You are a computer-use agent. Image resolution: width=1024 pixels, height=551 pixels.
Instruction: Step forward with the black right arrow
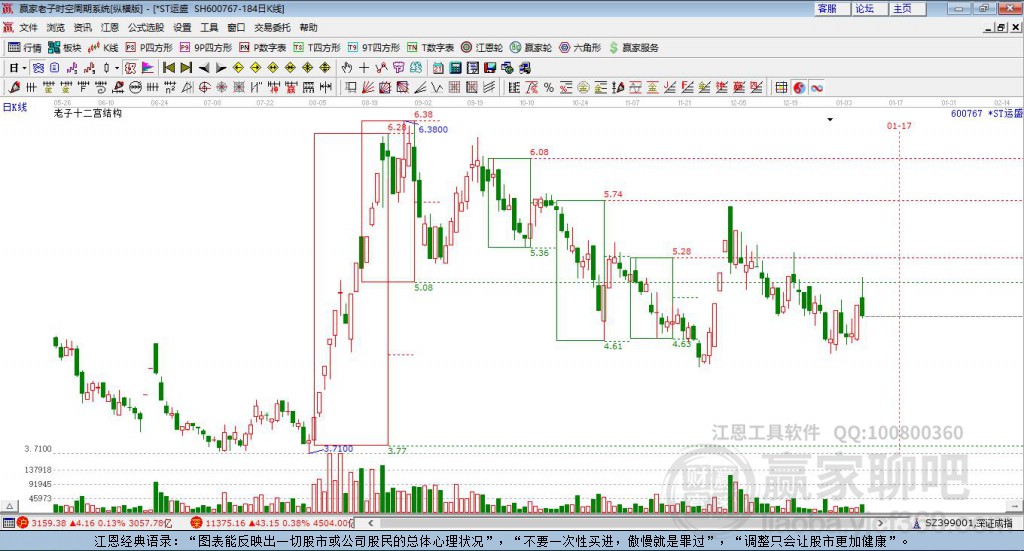[221, 68]
